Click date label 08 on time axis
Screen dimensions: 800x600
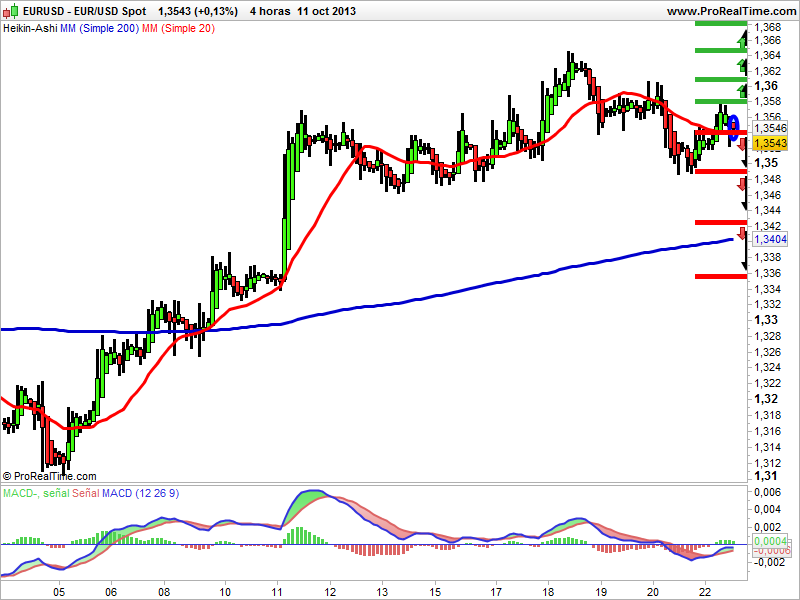[165, 592]
